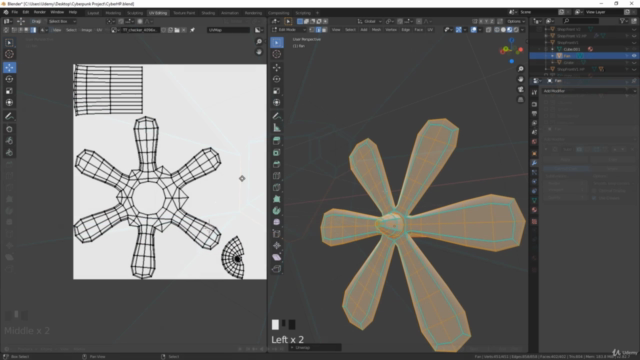The image size is (640, 360).
Task: Open the outliner filter dropdown
Action: point(624,21)
